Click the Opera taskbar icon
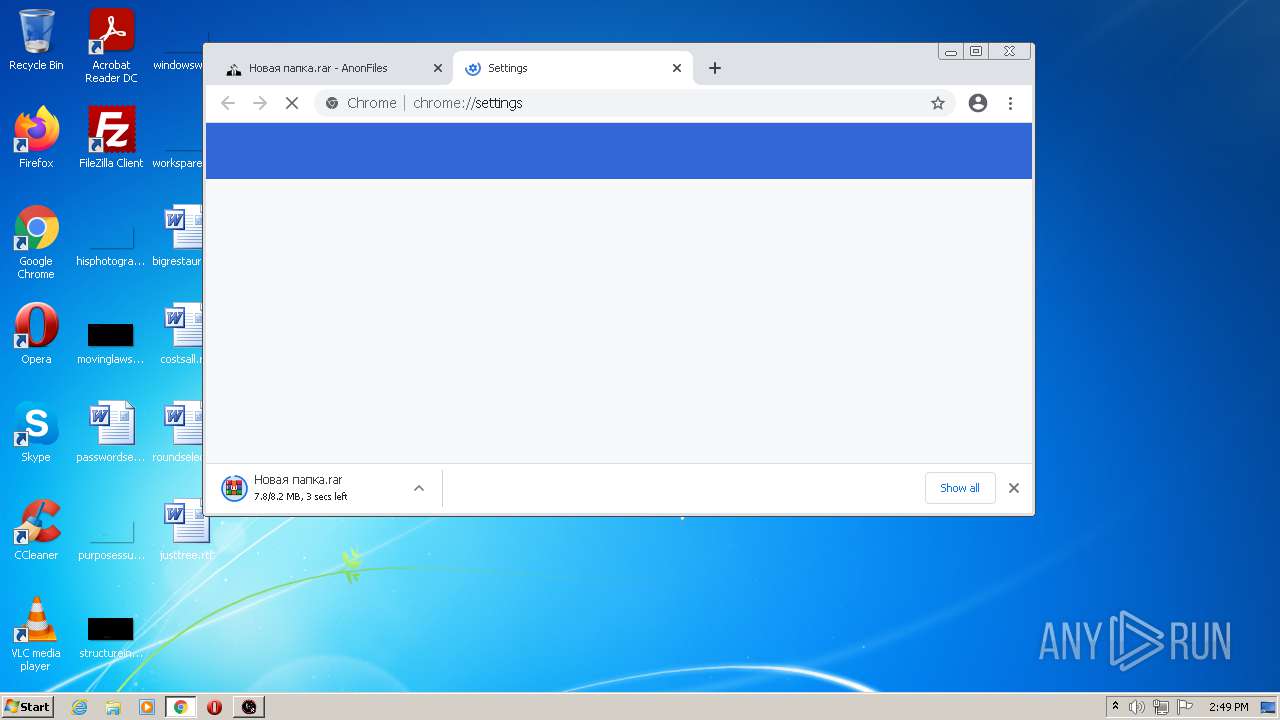 [214, 707]
